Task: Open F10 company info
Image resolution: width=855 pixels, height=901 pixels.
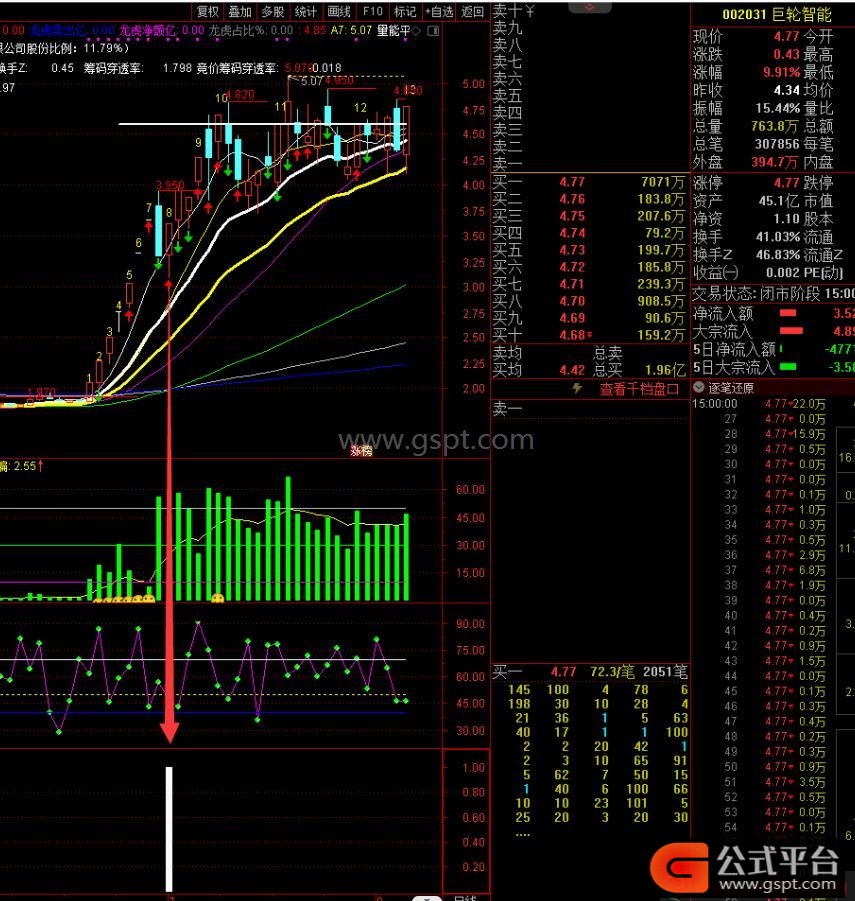Action: (x=372, y=11)
